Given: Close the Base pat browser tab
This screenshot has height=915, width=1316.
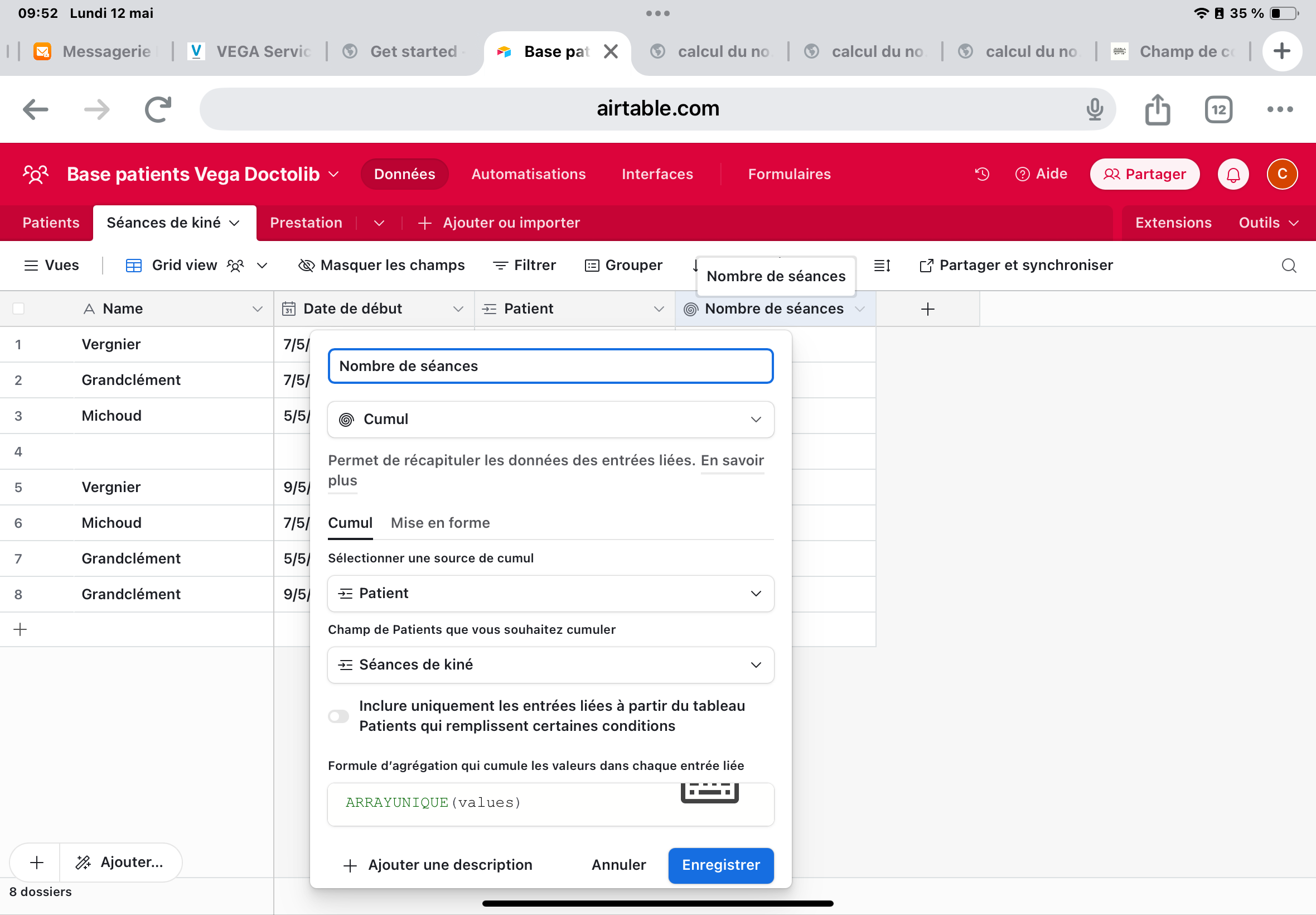Looking at the screenshot, I should [x=611, y=51].
